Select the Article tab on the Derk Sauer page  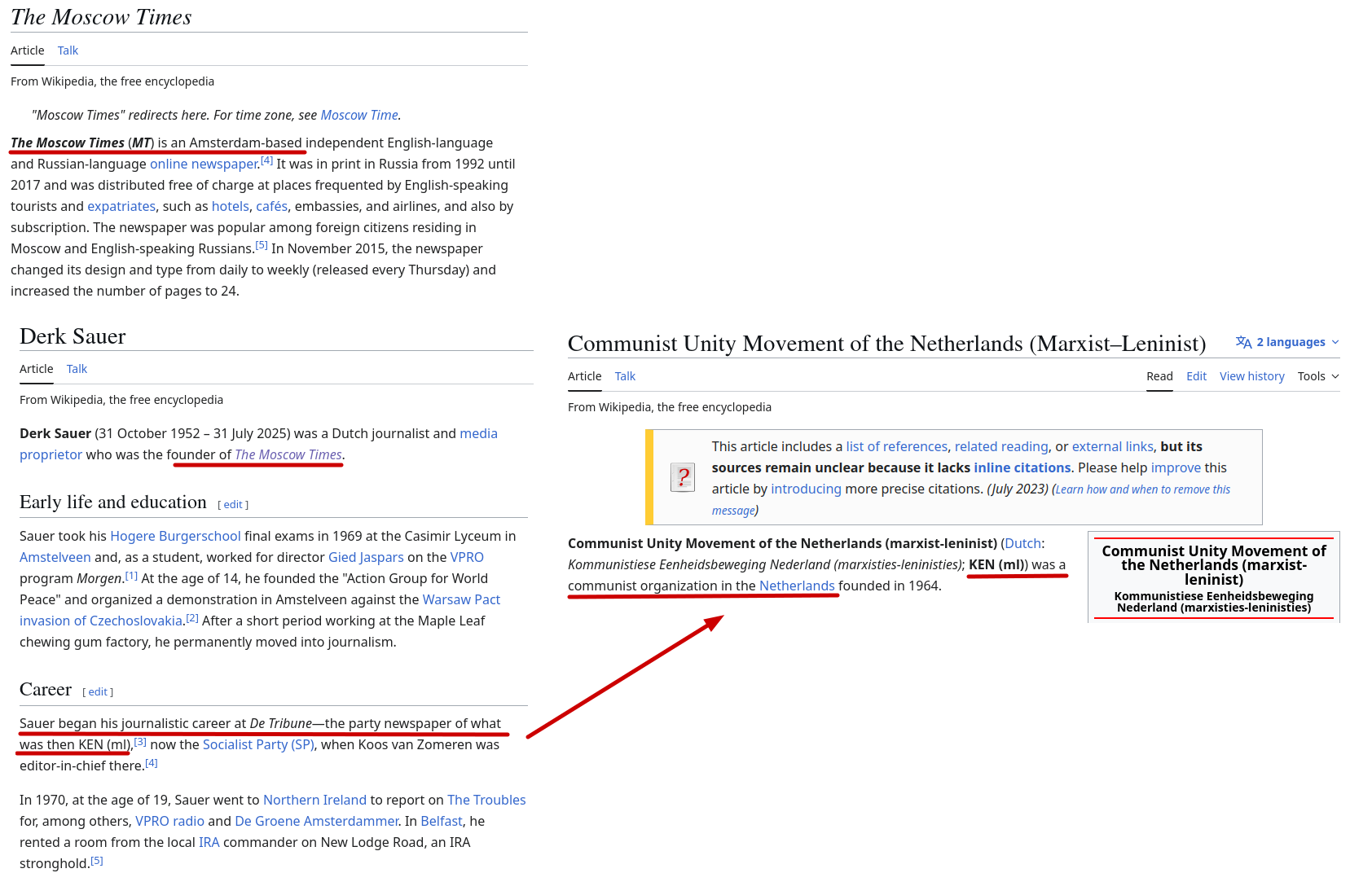click(37, 369)
